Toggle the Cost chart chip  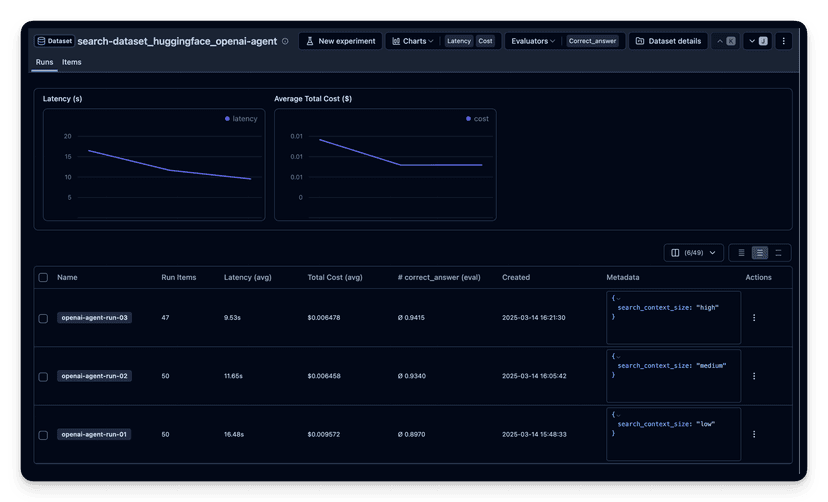pos(485,41)
